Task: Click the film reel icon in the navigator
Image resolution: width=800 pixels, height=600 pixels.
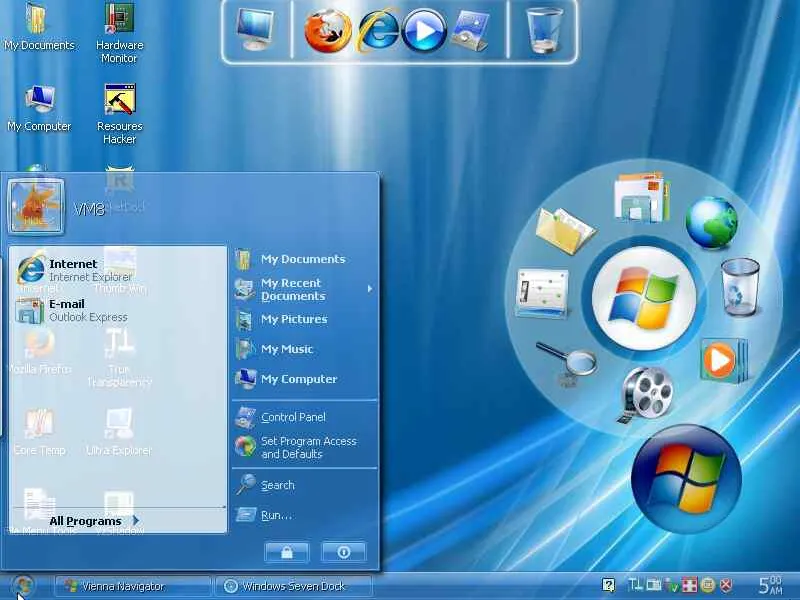Action: coord(646,394)
